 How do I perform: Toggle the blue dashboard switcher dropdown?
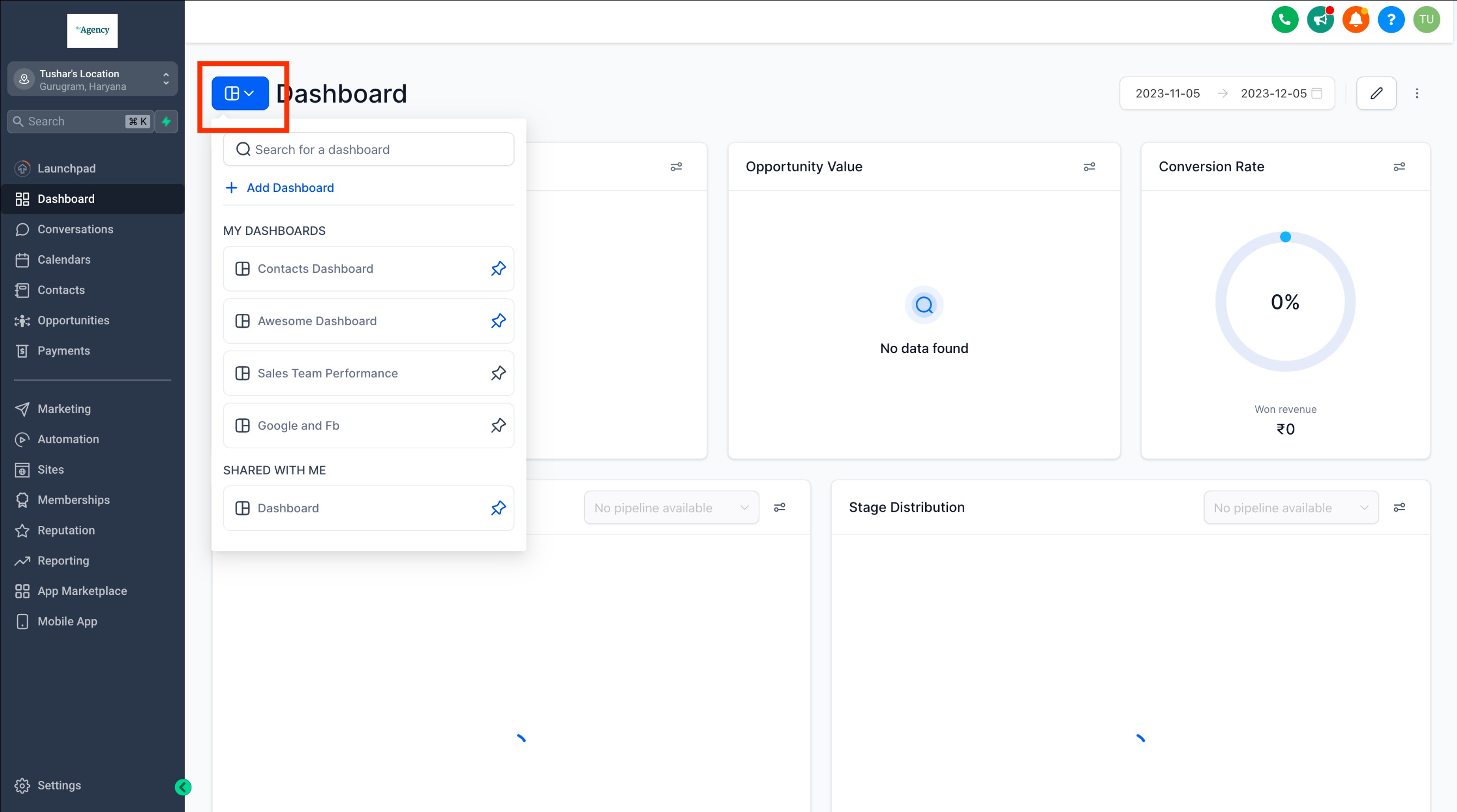(x=240, y=94)
